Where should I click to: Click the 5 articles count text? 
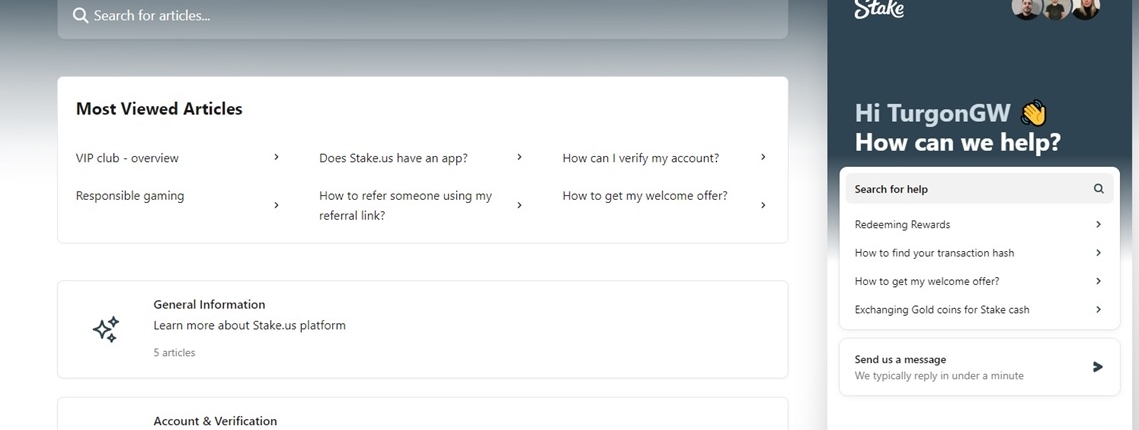coord(174,352)
